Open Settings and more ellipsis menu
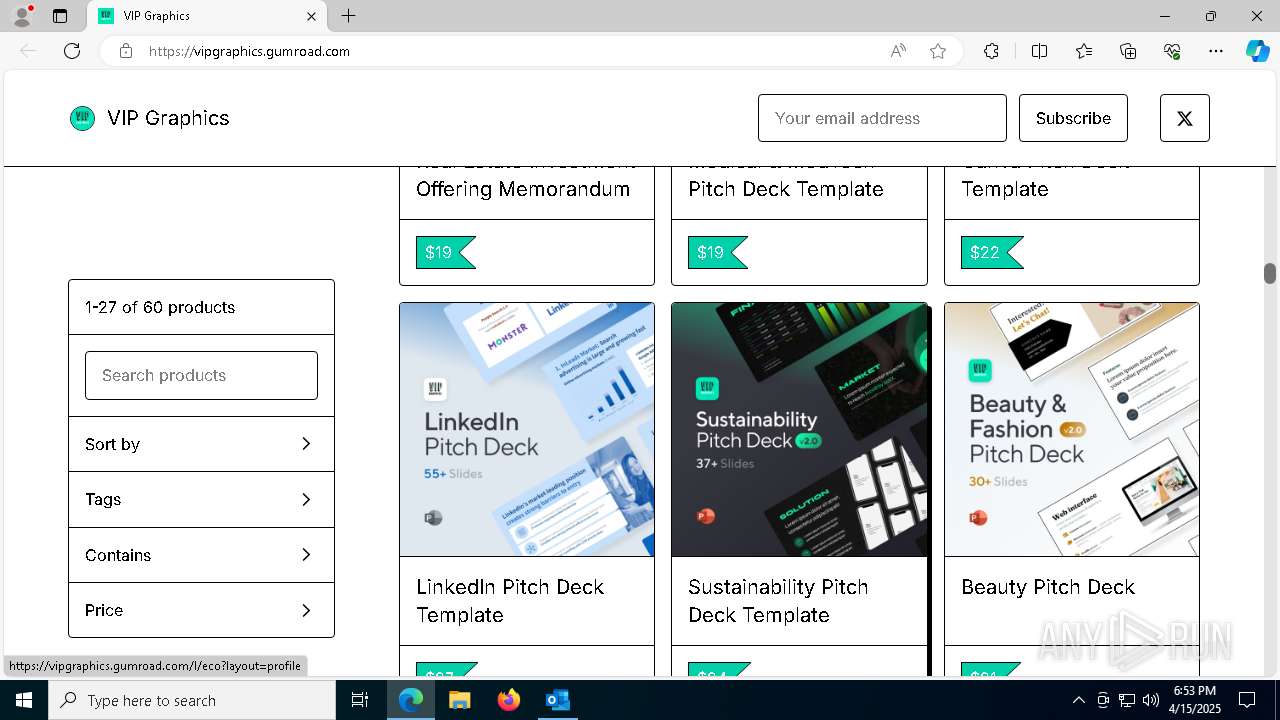The width and height of the screenshot is (1280, 720). tap(1216, 51)
